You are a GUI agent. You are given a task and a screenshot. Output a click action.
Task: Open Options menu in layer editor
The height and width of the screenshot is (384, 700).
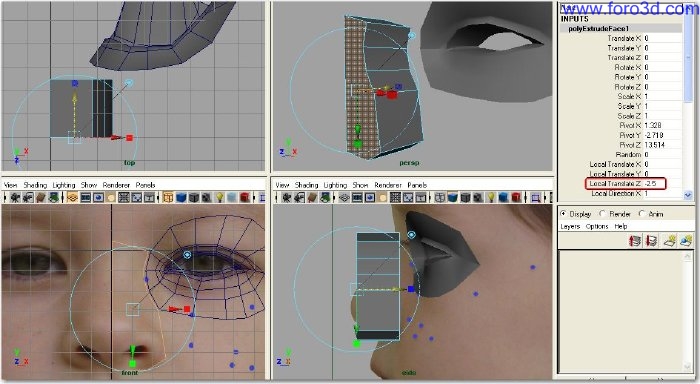[x=597, y=226]
